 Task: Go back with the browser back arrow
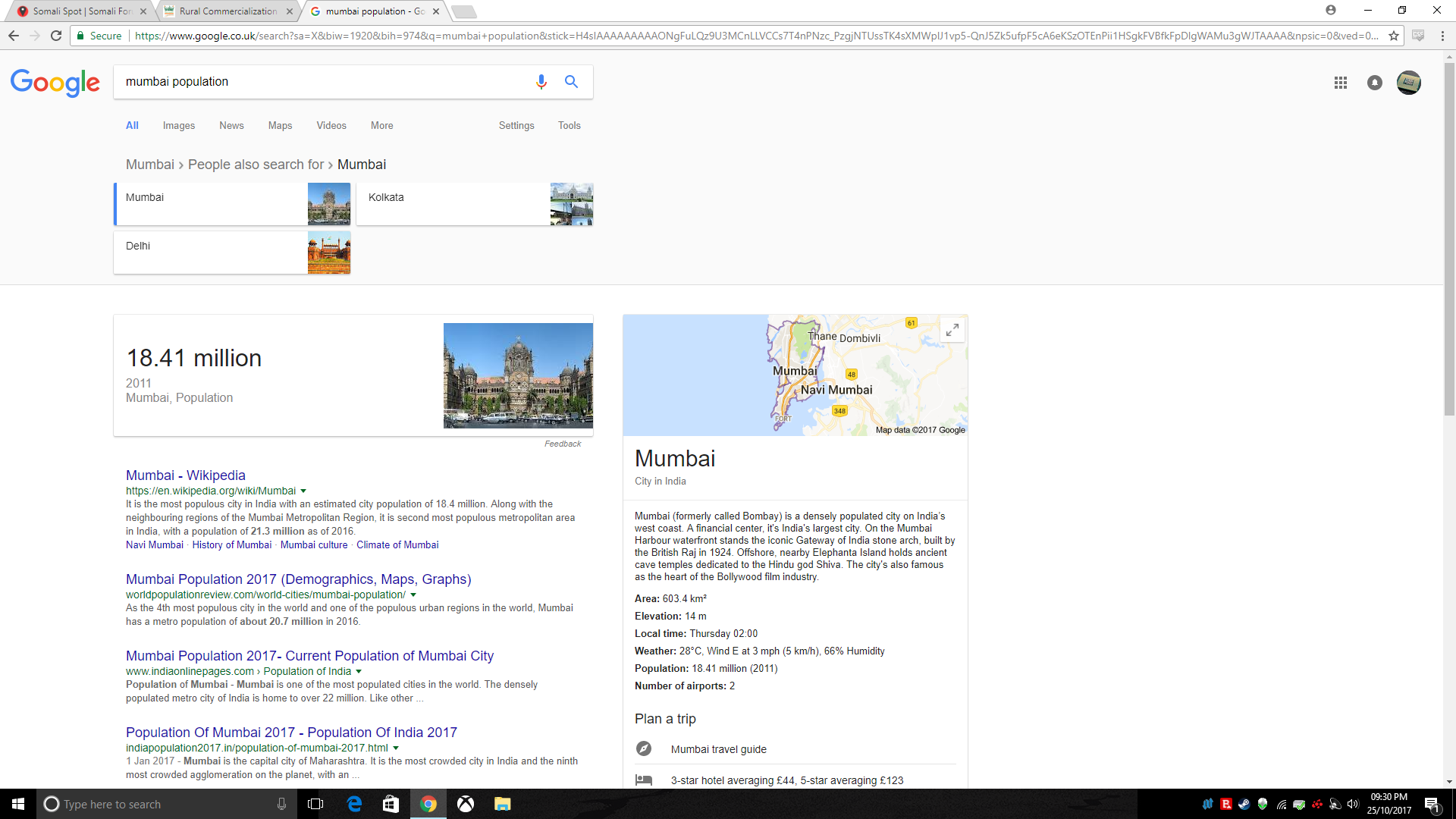point(14,36)
